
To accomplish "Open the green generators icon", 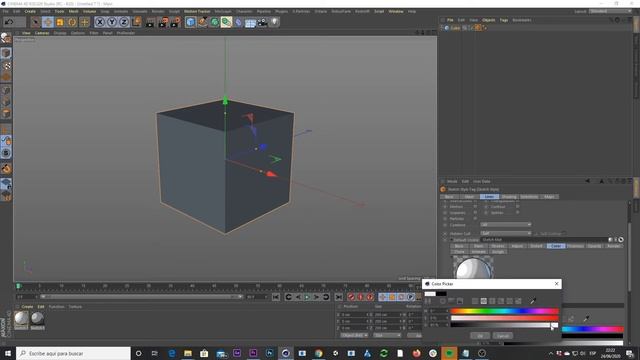I will [214, 22].
